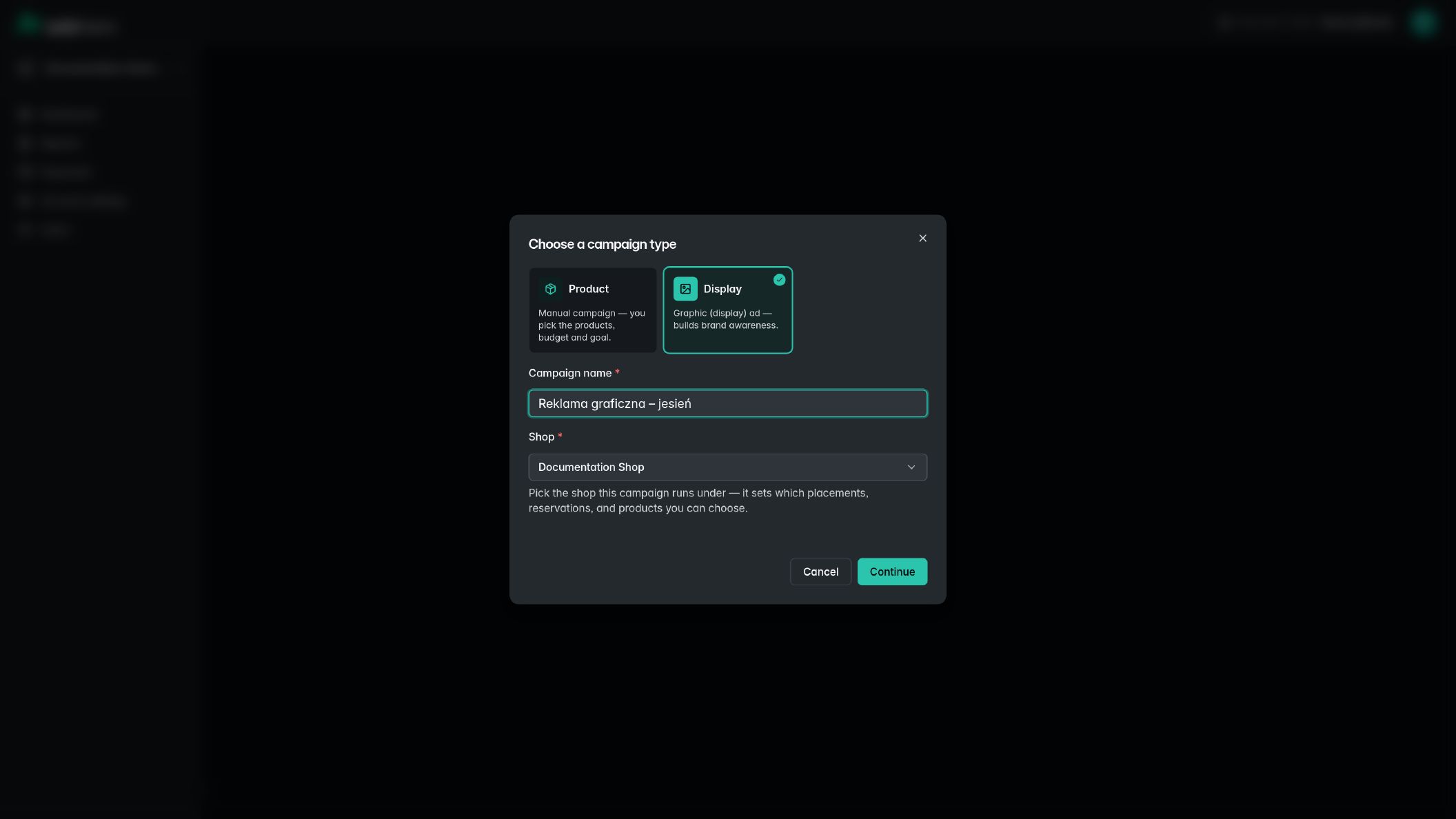The height and width of the screenshot is (819, 1456).
Task: Click the chevron arrow in the Shop field
Action: [x=911, y=467]
